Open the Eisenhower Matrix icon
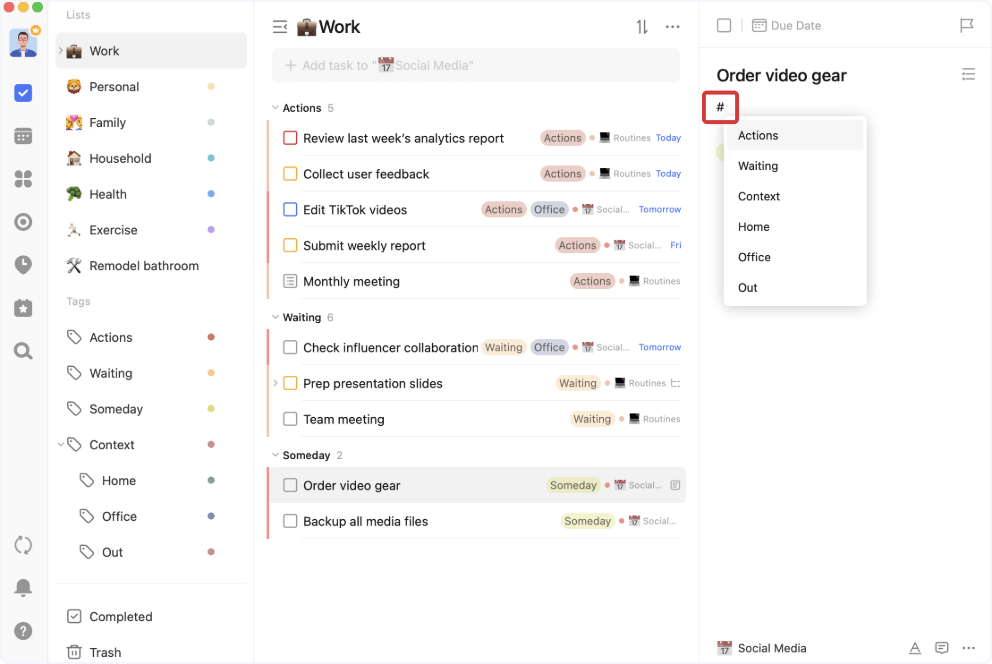This screenshot has height=664, width=992. click(x=23, y=178)
